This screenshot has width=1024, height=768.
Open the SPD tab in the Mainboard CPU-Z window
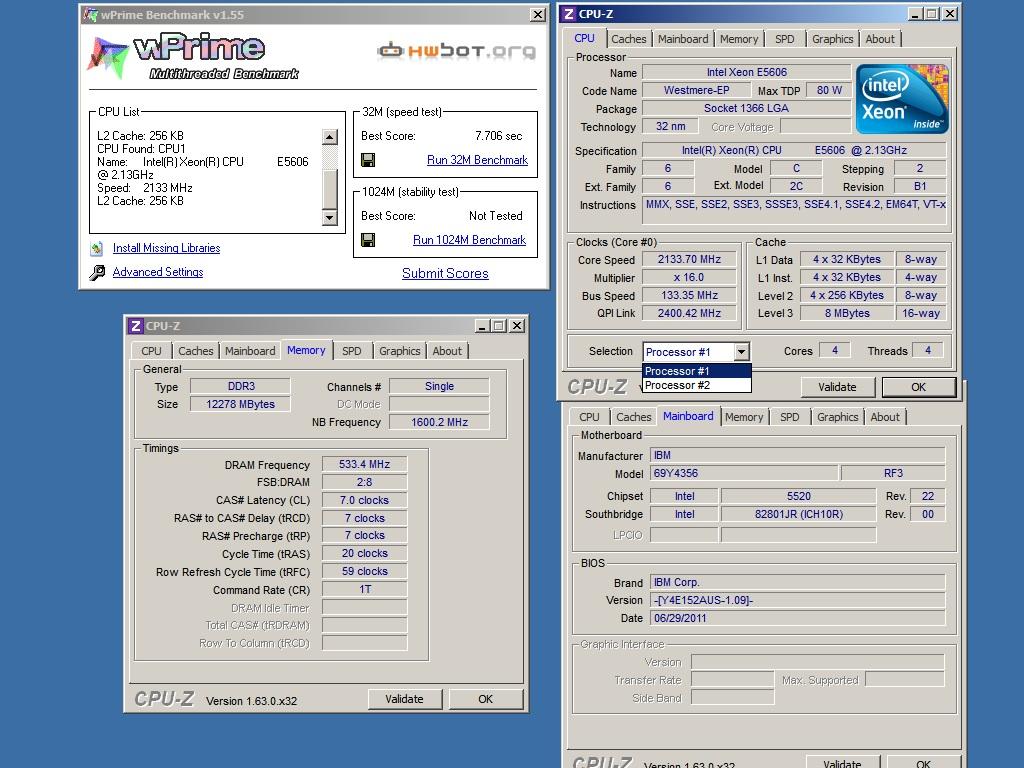pyautogui.click(x=790, y=417)
